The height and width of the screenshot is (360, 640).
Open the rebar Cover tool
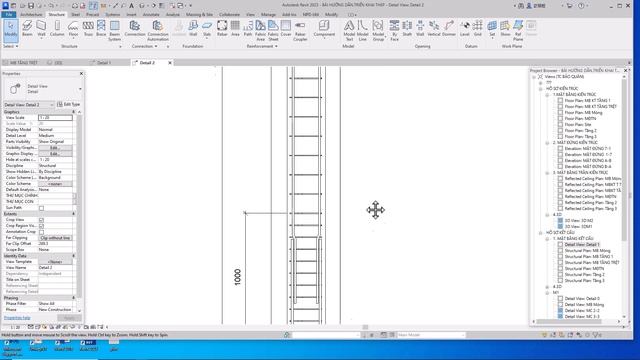tap(286, 29)
